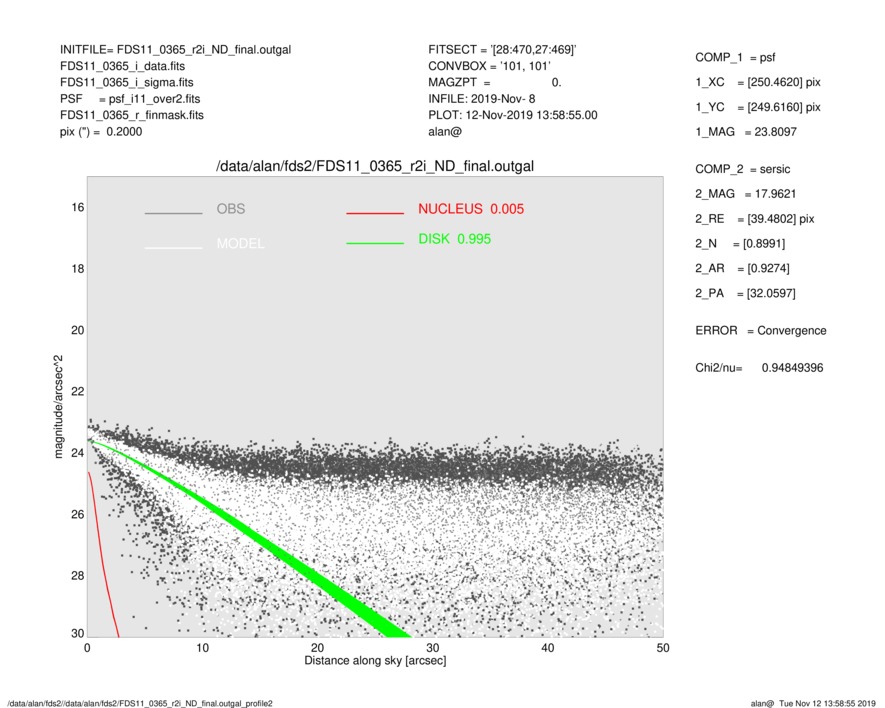Click the plot title /data/alan/fds2/FDS11_0365_r2i_ND_final.outgal
The image size is (885, 708).
click(375, 167)
